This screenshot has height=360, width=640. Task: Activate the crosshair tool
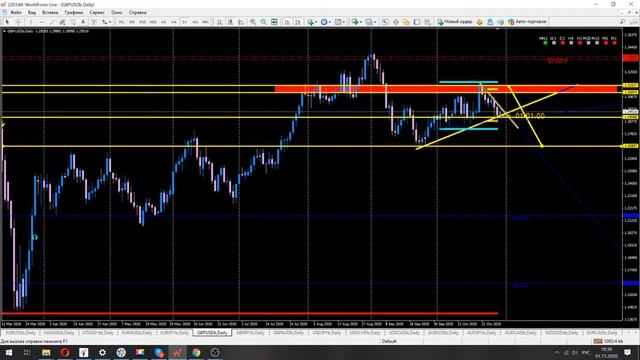pos(18,22)
